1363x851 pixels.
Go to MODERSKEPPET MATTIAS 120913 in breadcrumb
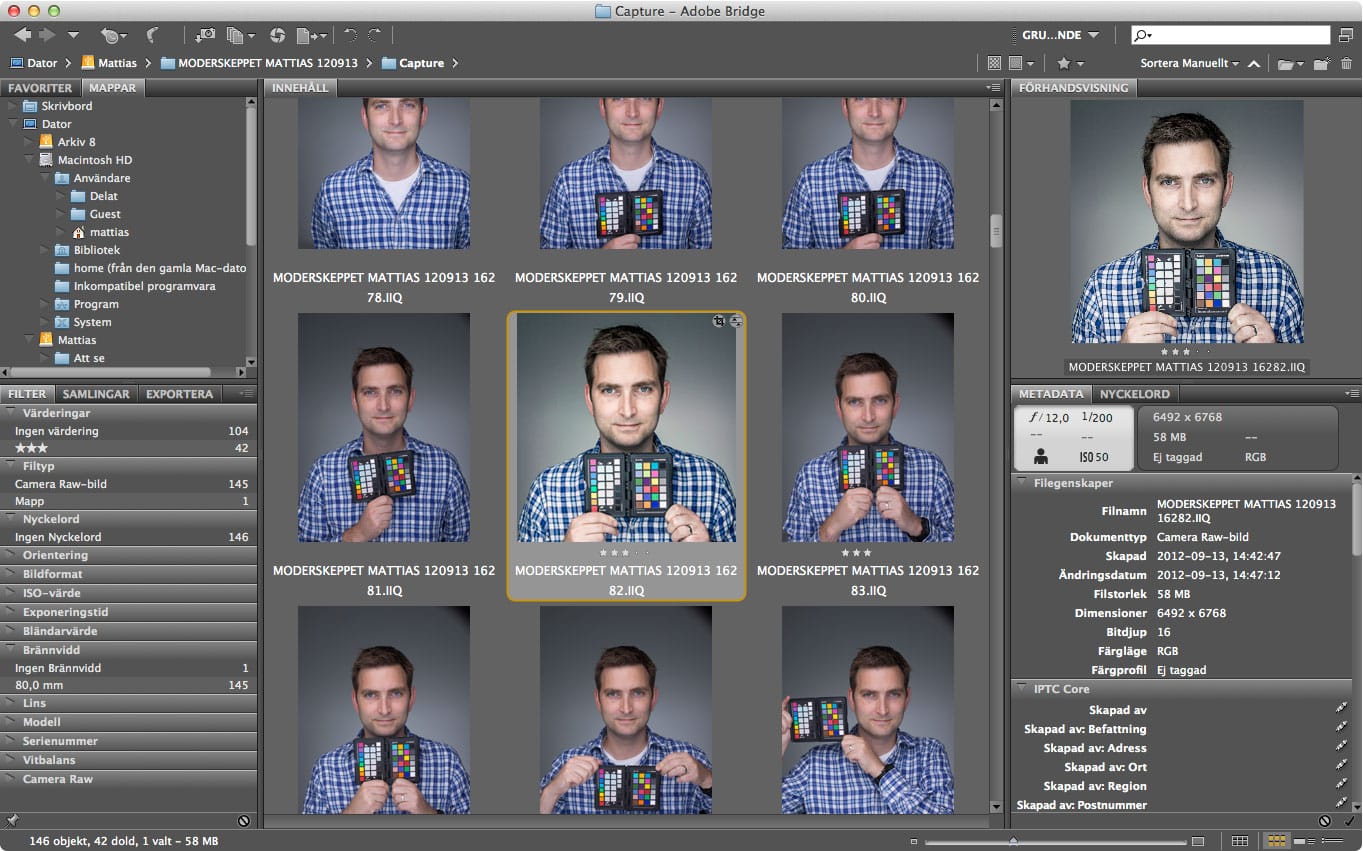[267, 63]
